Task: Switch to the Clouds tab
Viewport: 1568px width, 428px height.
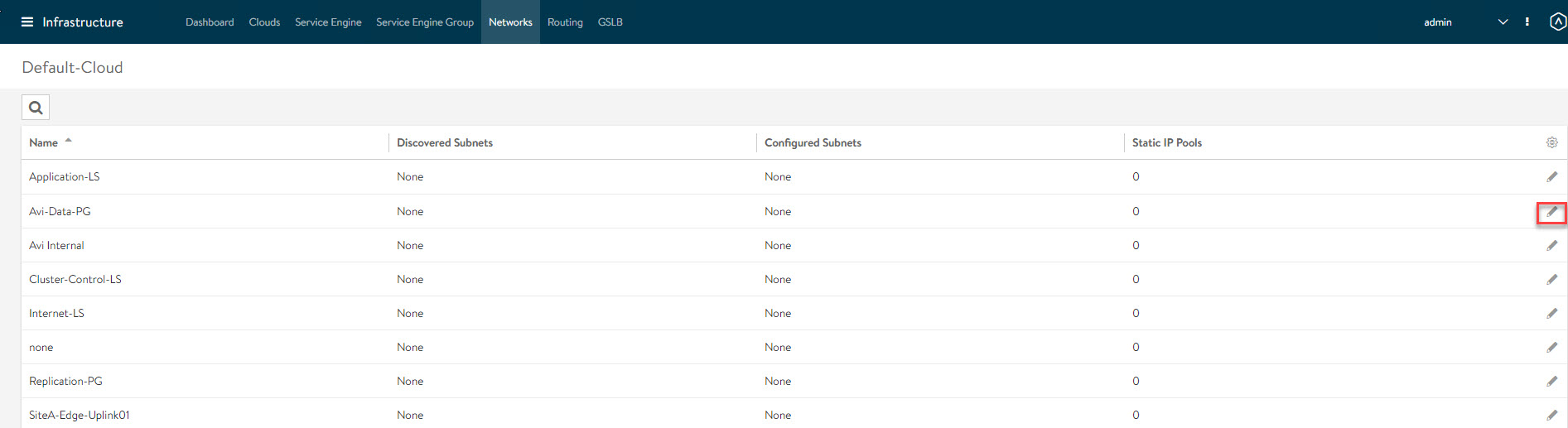Action: pos(264,22)
